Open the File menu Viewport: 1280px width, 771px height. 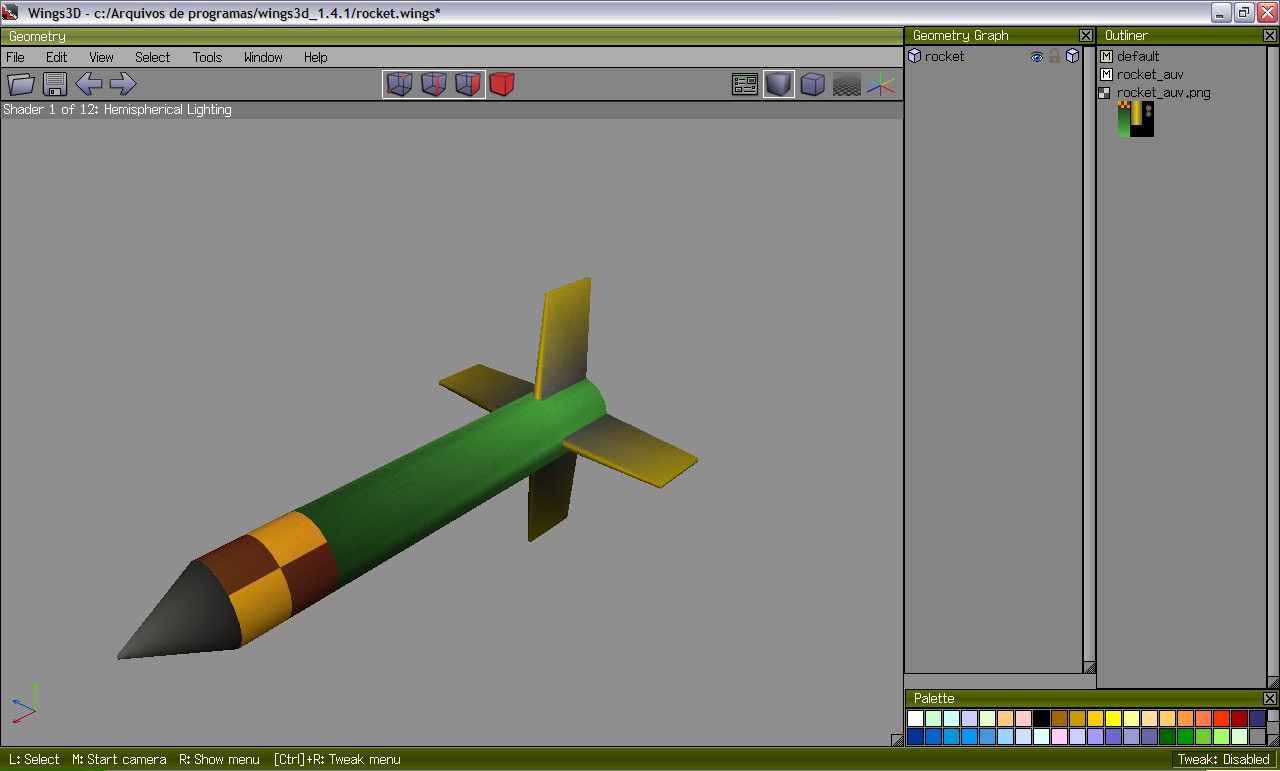[x=16, y=57]
